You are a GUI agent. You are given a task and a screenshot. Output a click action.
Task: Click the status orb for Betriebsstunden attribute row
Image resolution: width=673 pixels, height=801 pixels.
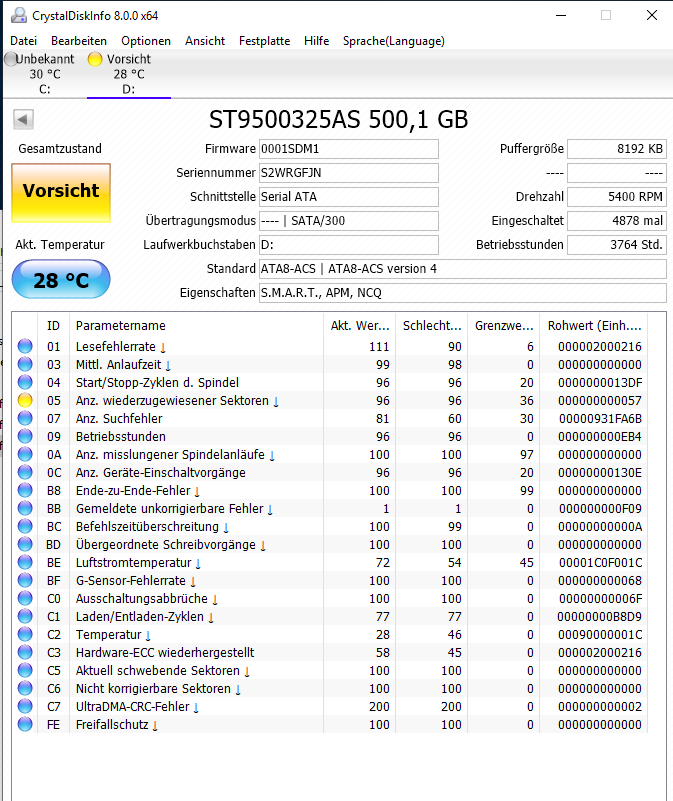[25, 436]
